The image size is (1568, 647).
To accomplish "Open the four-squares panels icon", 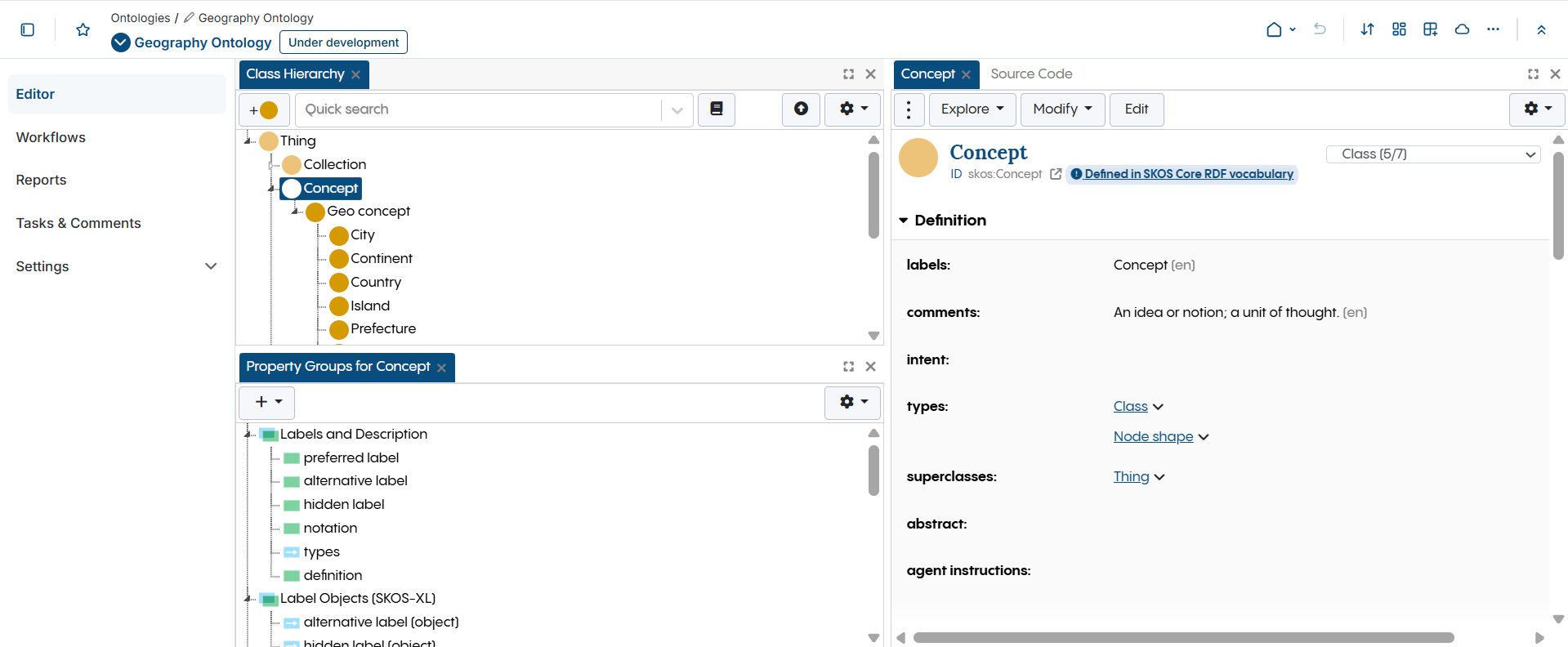I will click(1399, 29).
